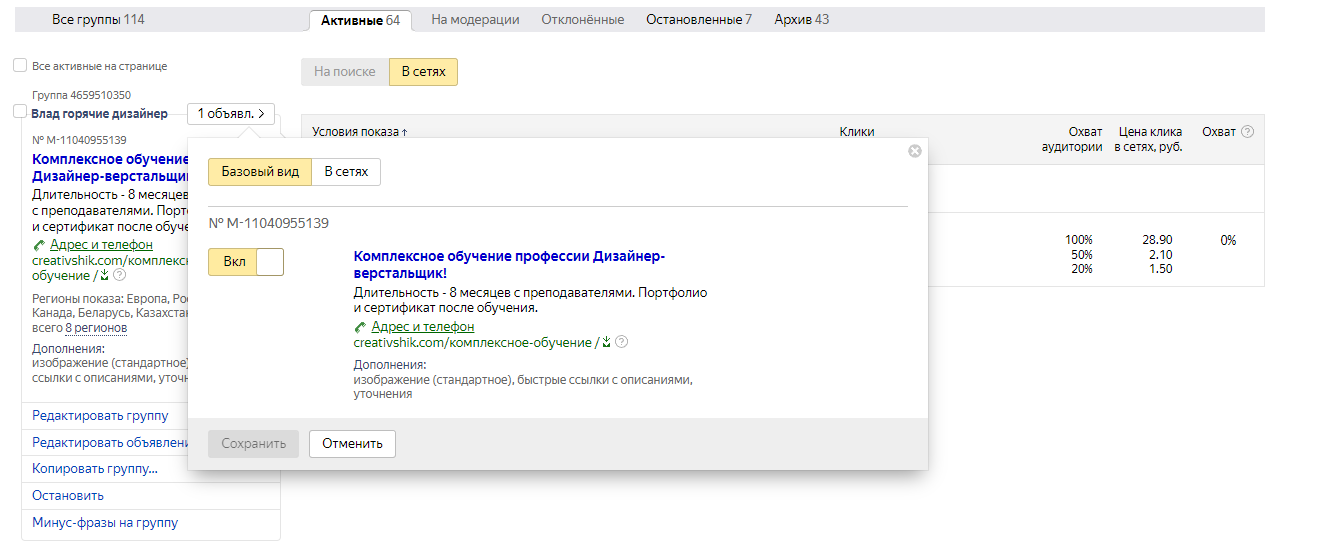Screen dimensions: 1337x547
Task: Select 'На поиске' view button
Action: (345, 72)
